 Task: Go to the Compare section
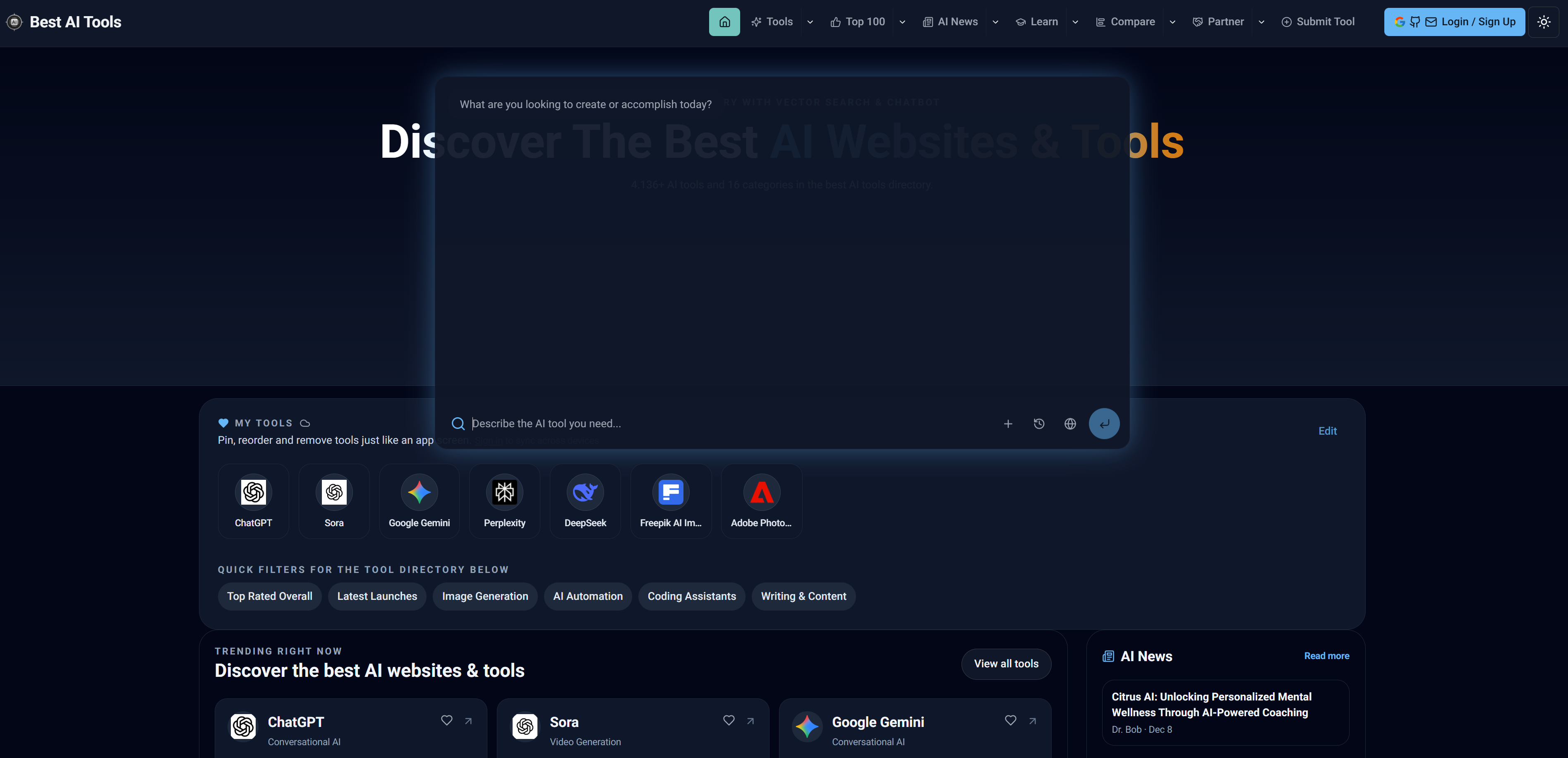click(1125, 21)
